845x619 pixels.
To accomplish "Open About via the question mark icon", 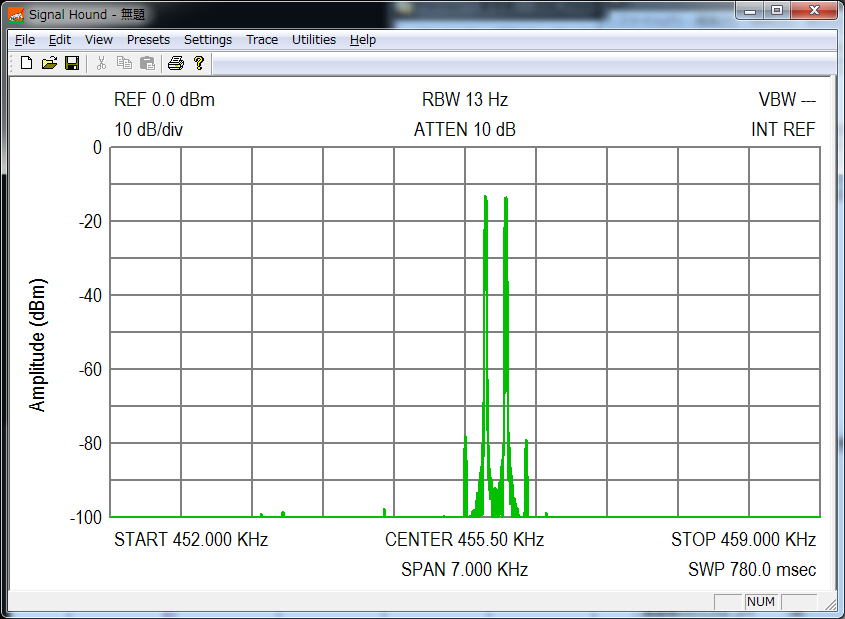I will tap(199, 63).
